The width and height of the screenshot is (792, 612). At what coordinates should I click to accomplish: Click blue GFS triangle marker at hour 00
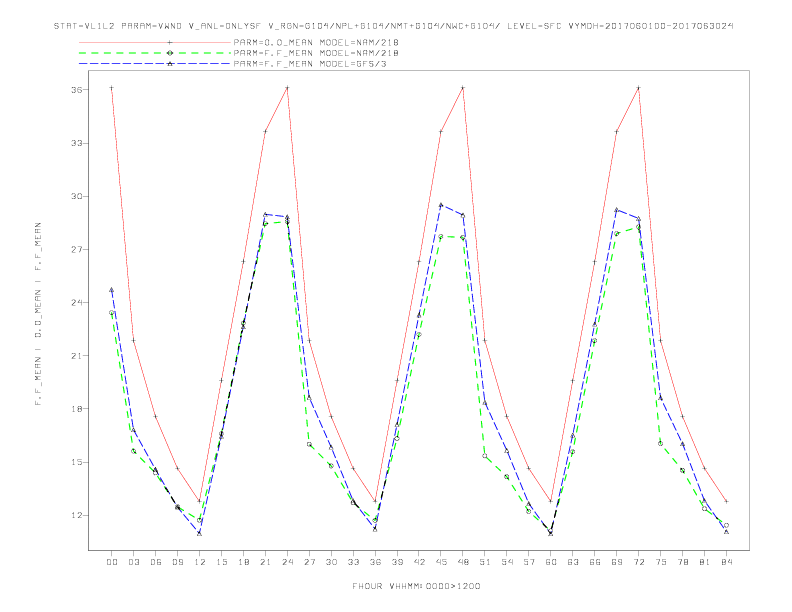click(112, 290)
